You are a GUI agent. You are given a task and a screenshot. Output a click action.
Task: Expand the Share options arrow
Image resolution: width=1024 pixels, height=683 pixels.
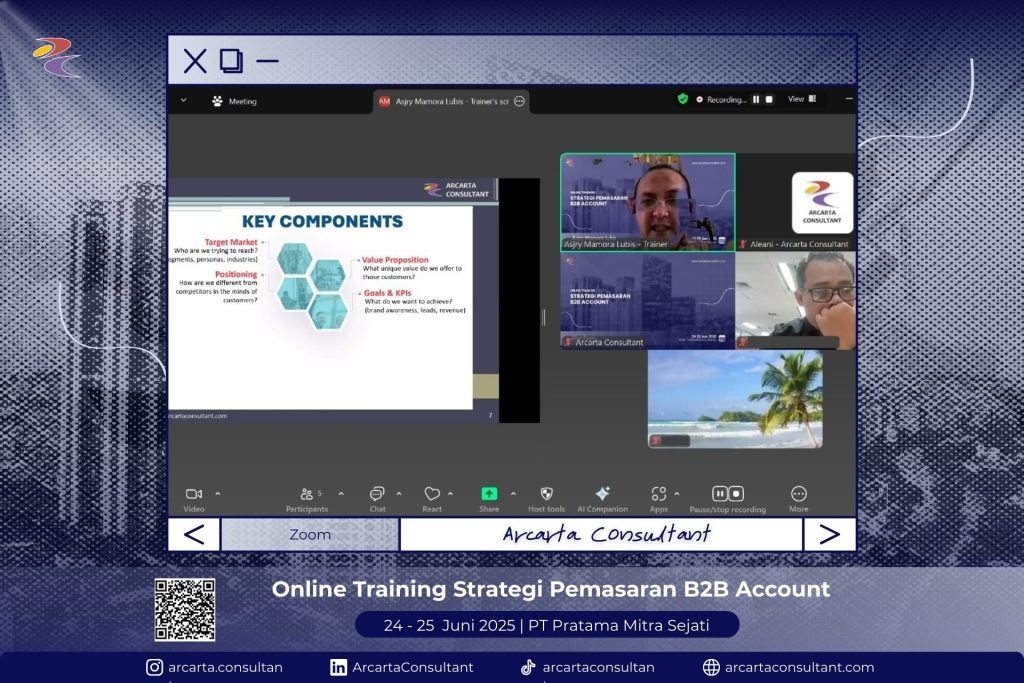[513, 493]
